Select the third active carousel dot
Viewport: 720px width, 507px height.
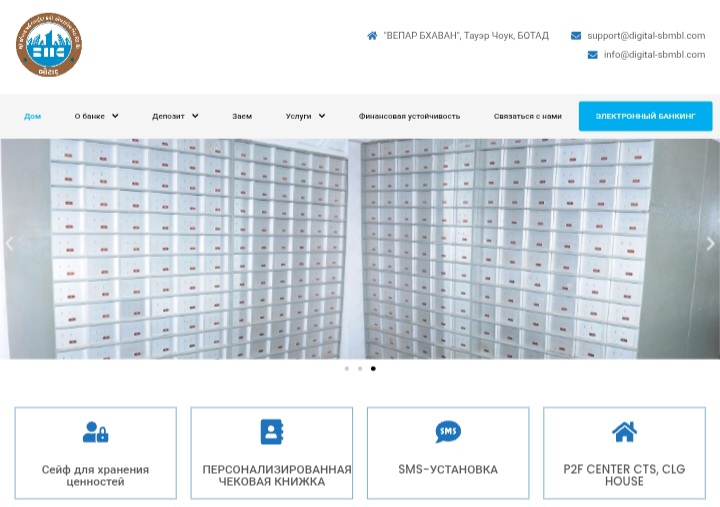pyautogui.click(x=373, y=368)
